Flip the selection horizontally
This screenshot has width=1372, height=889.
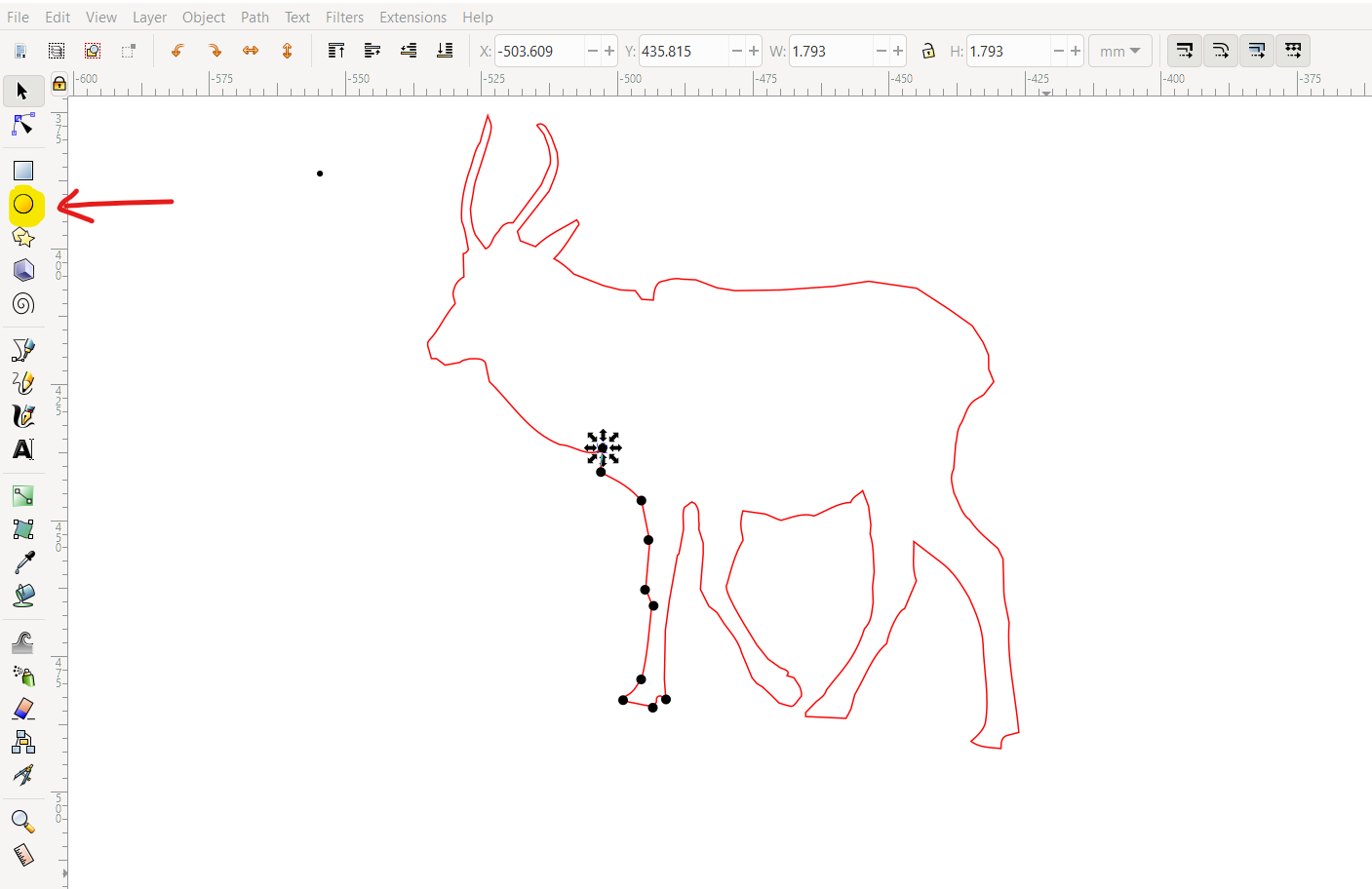(251, 50)
